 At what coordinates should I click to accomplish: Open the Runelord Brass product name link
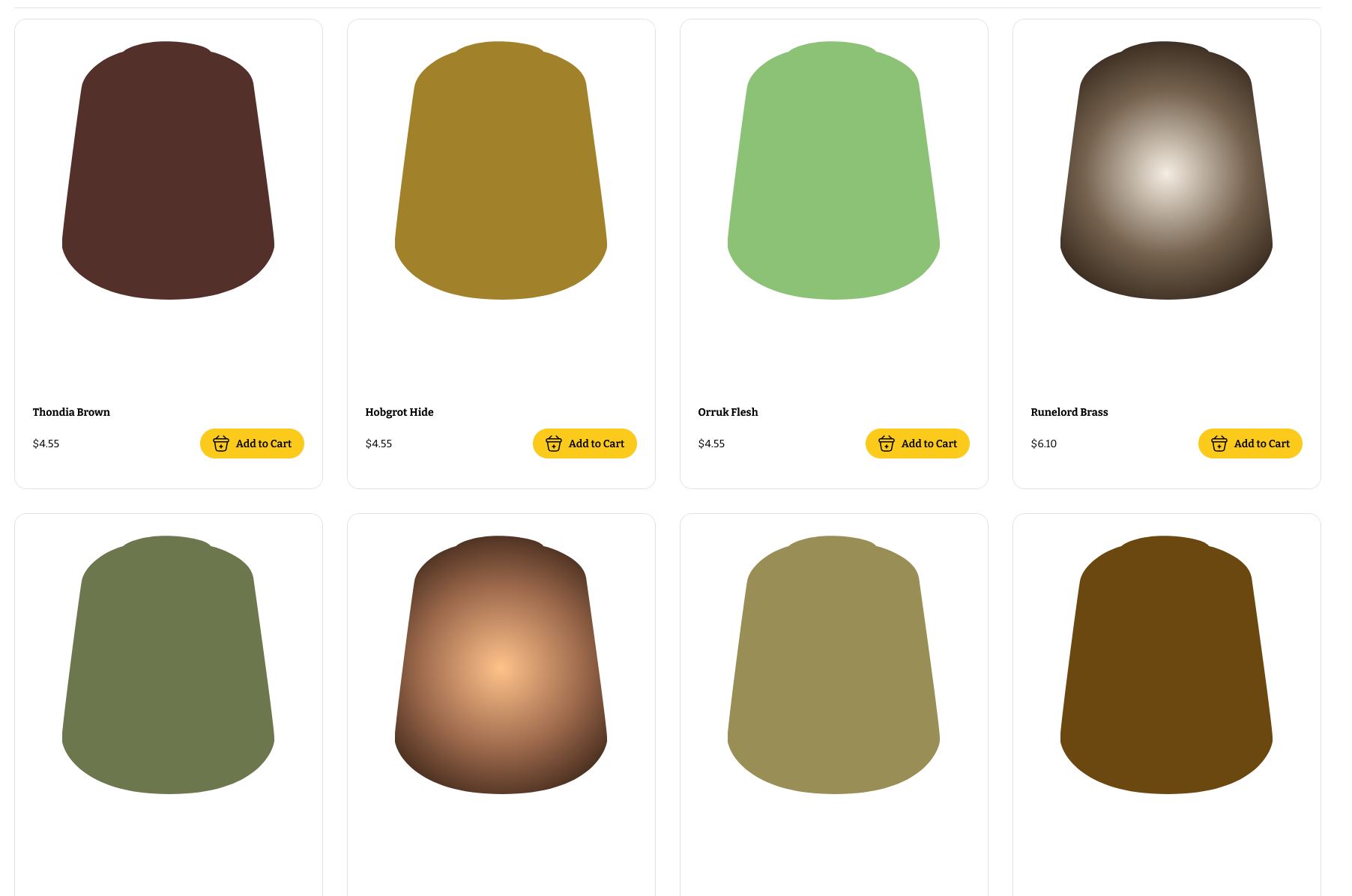(x=1069, y=412)
